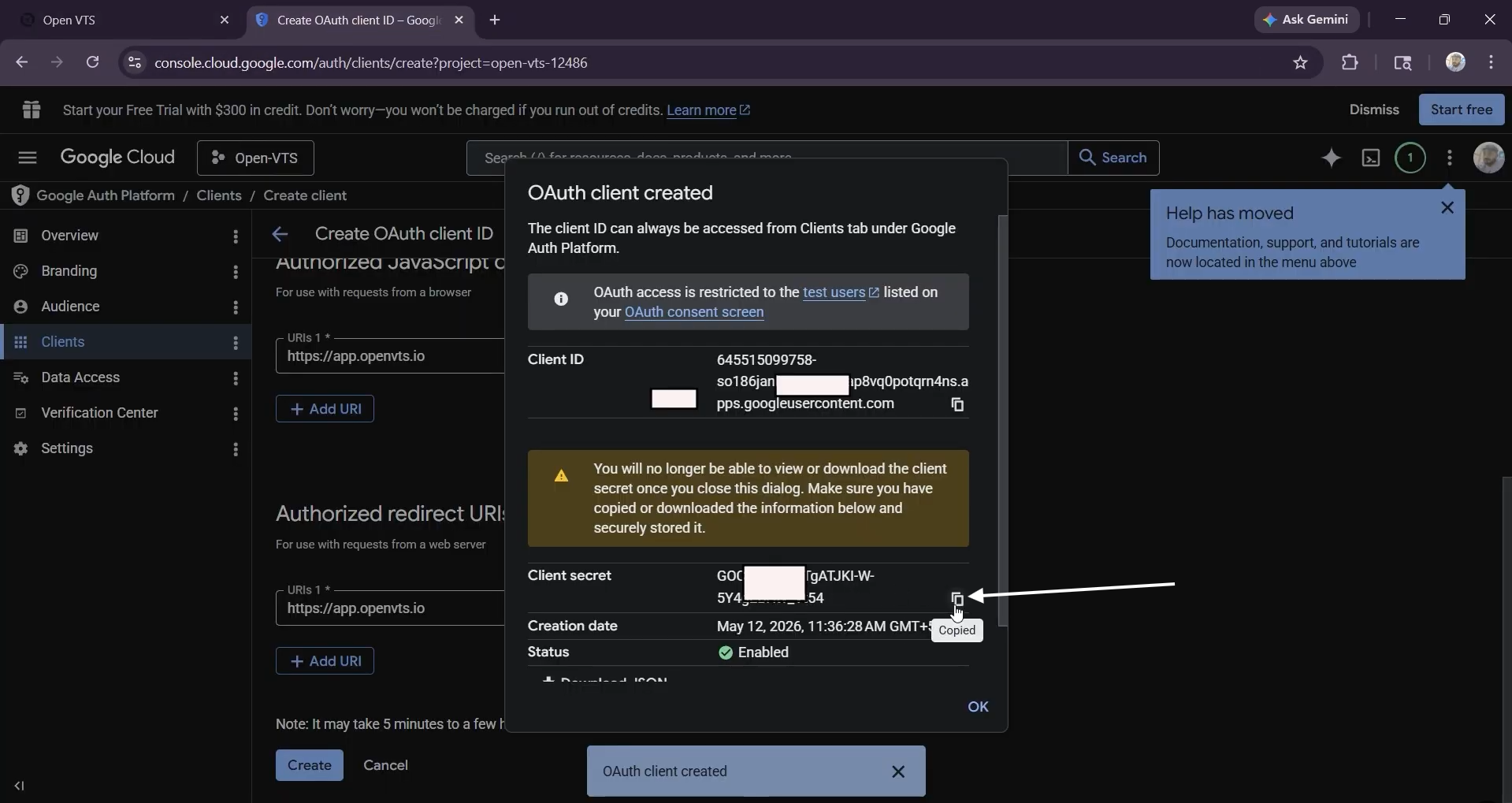Open Chrome extensions puzzle icon
Viewport: 1512px width, 803px height.
tap(1350, 63)
